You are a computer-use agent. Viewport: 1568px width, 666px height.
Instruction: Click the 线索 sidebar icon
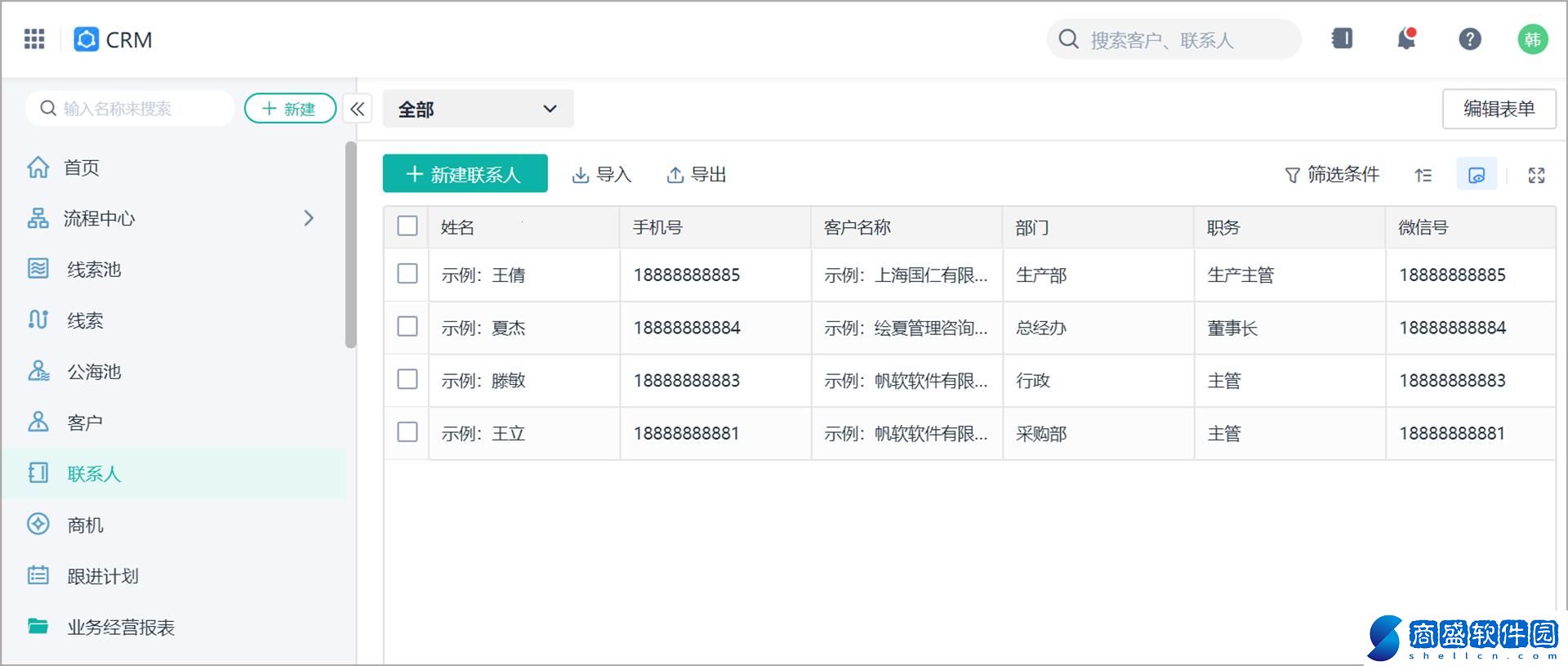click(38, 320)
